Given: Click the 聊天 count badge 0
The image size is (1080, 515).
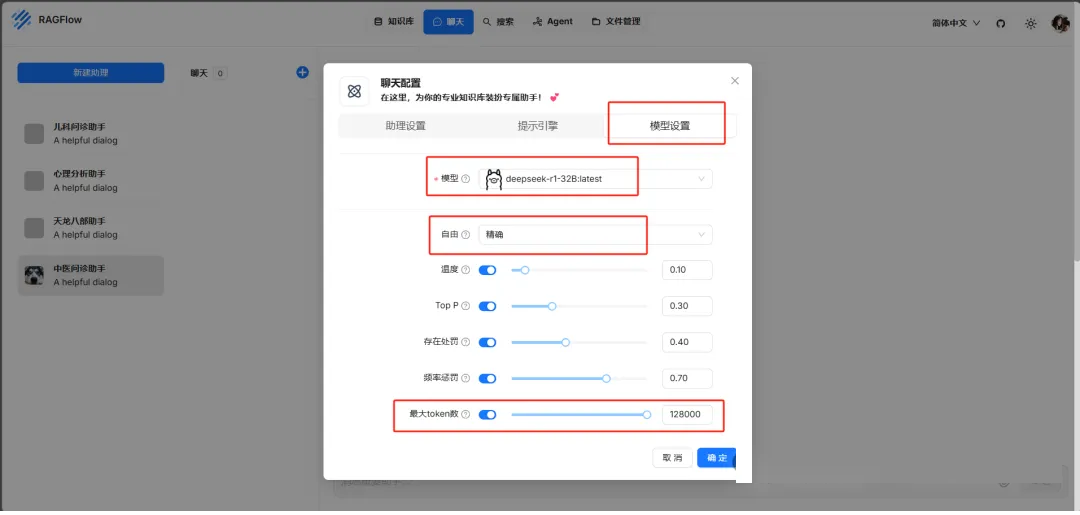Looking at the screenshot, I should pyautogui.click(x=220, y=73).
